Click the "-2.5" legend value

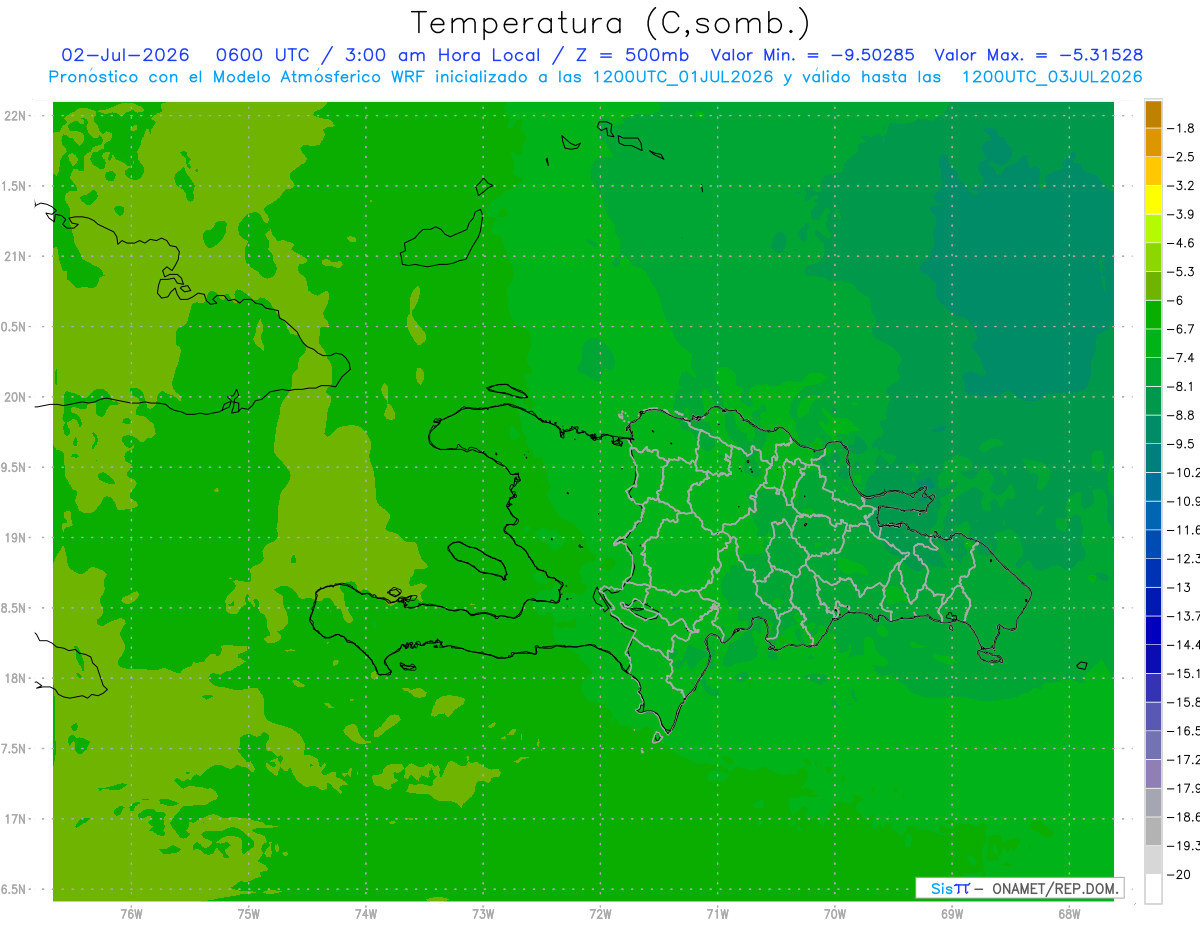pyautogui.click(x=1181, y=157)
